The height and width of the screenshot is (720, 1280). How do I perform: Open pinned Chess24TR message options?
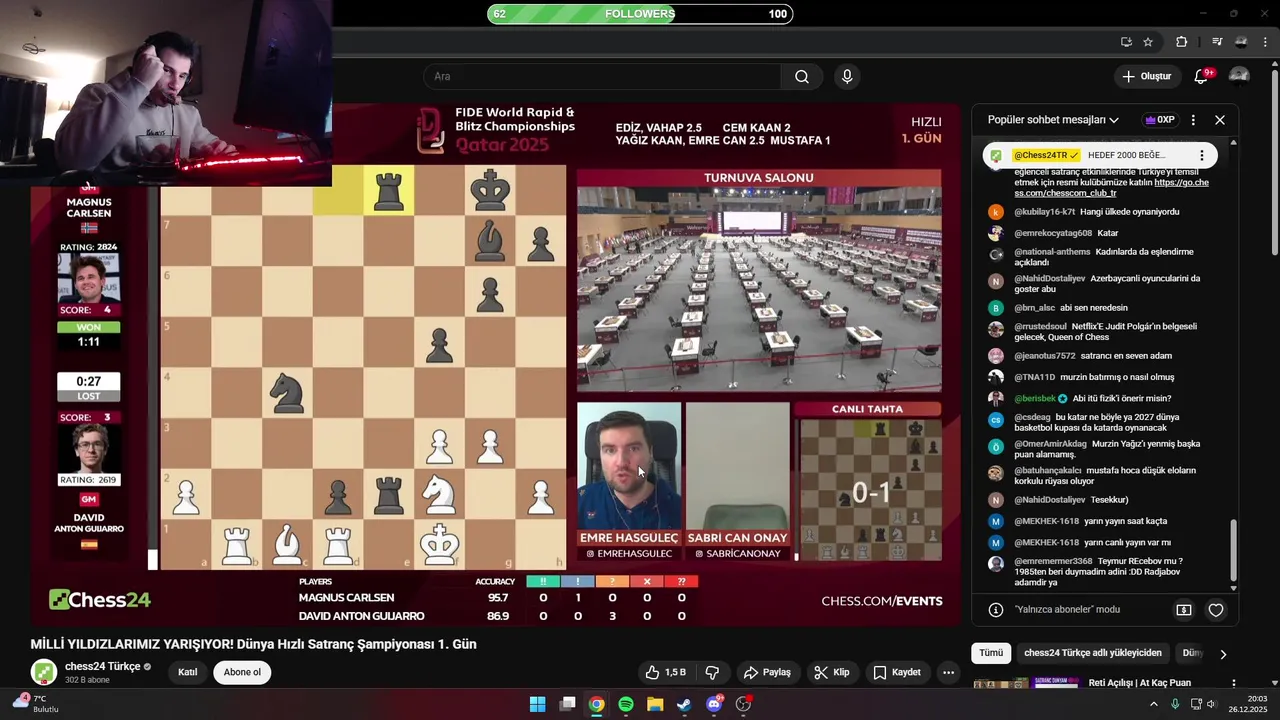tap(1202, 156)
